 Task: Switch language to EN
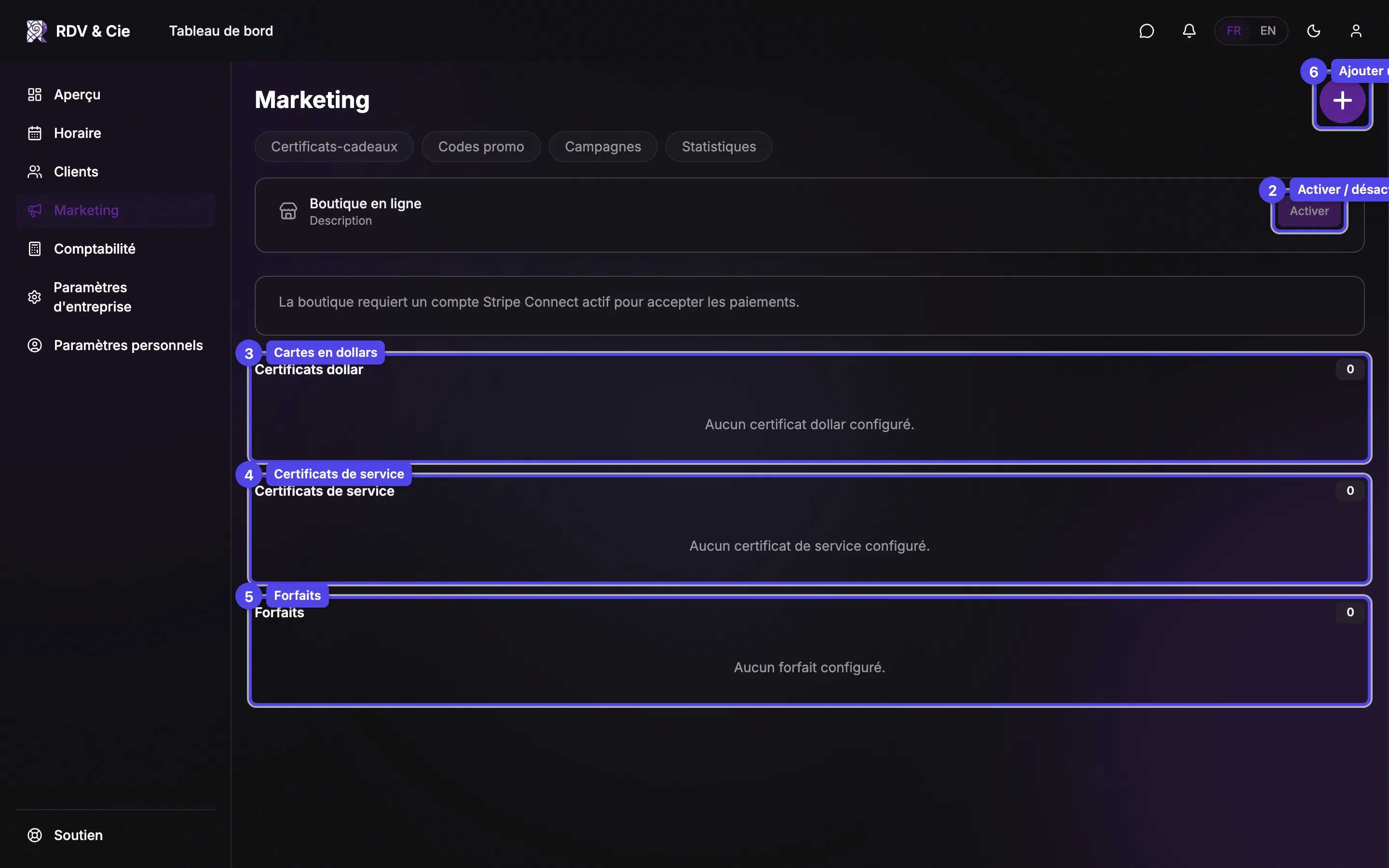point(1267,31)
